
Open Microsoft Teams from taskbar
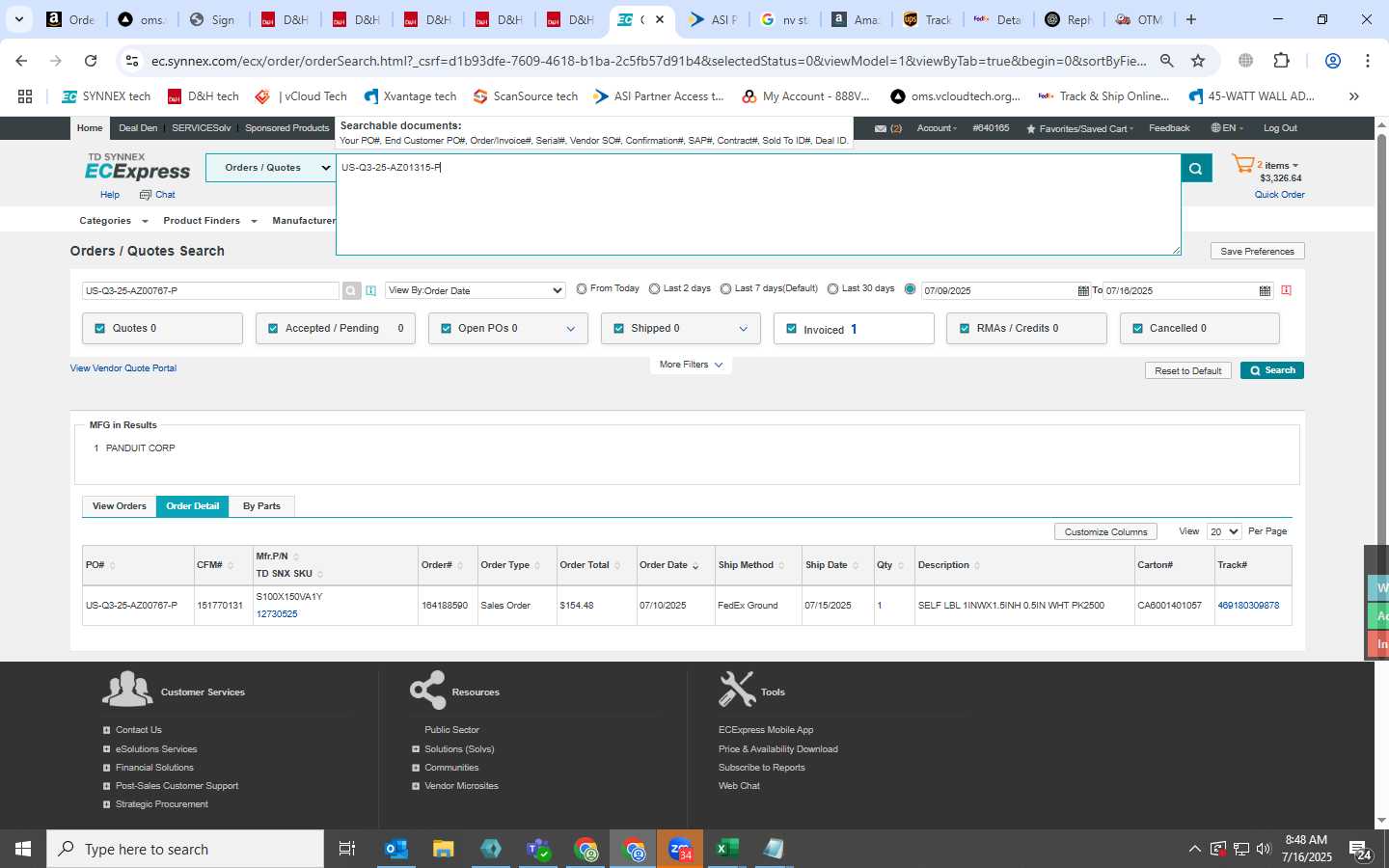pyautogui.click(x=538, y=849)
